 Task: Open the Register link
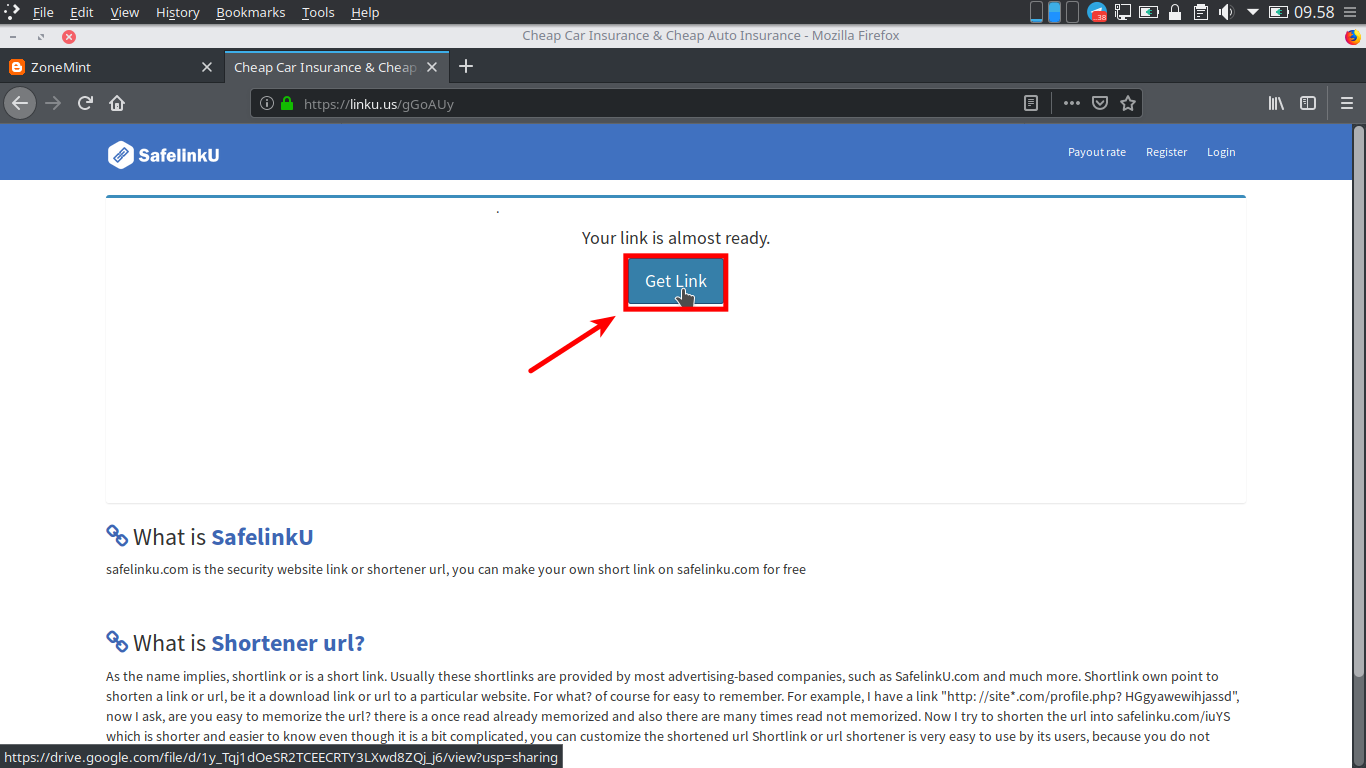(x=1166, y=152)
